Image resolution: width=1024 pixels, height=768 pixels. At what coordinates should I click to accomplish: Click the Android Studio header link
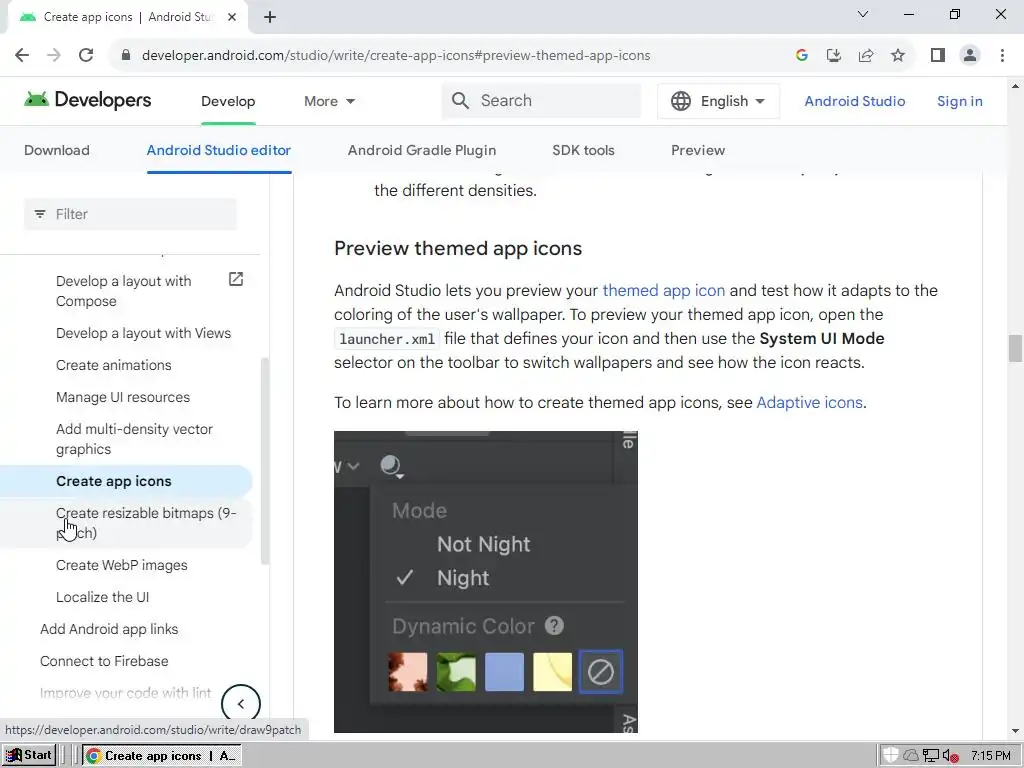[x=854, y=101]
